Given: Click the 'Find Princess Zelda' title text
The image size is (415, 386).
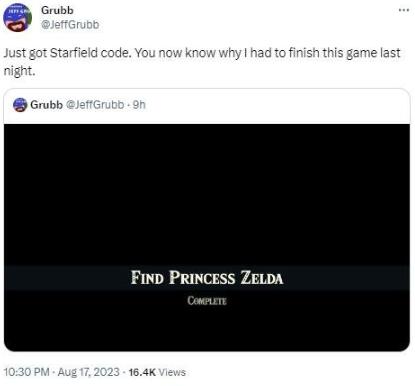Looking at the screenshot, I should click(207, 278).
